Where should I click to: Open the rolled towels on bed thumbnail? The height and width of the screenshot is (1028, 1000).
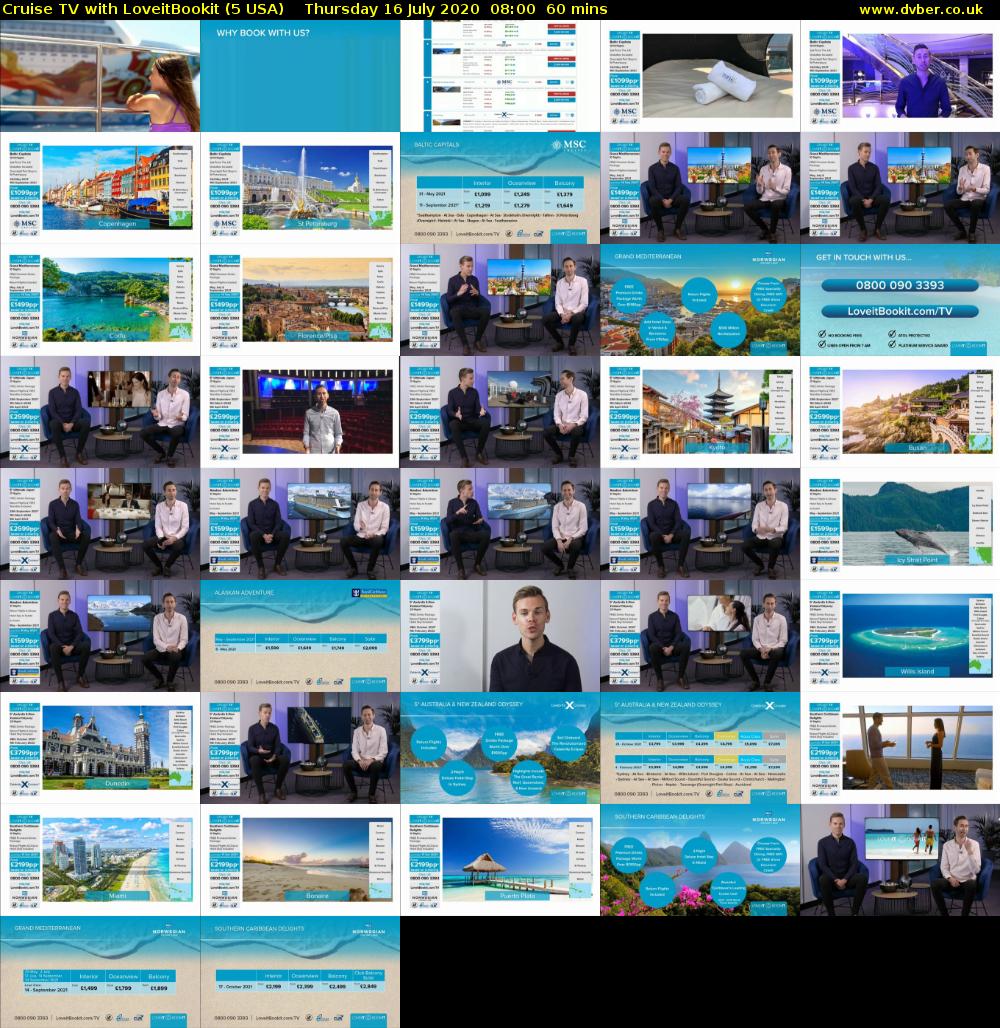(x=700, y=75)
